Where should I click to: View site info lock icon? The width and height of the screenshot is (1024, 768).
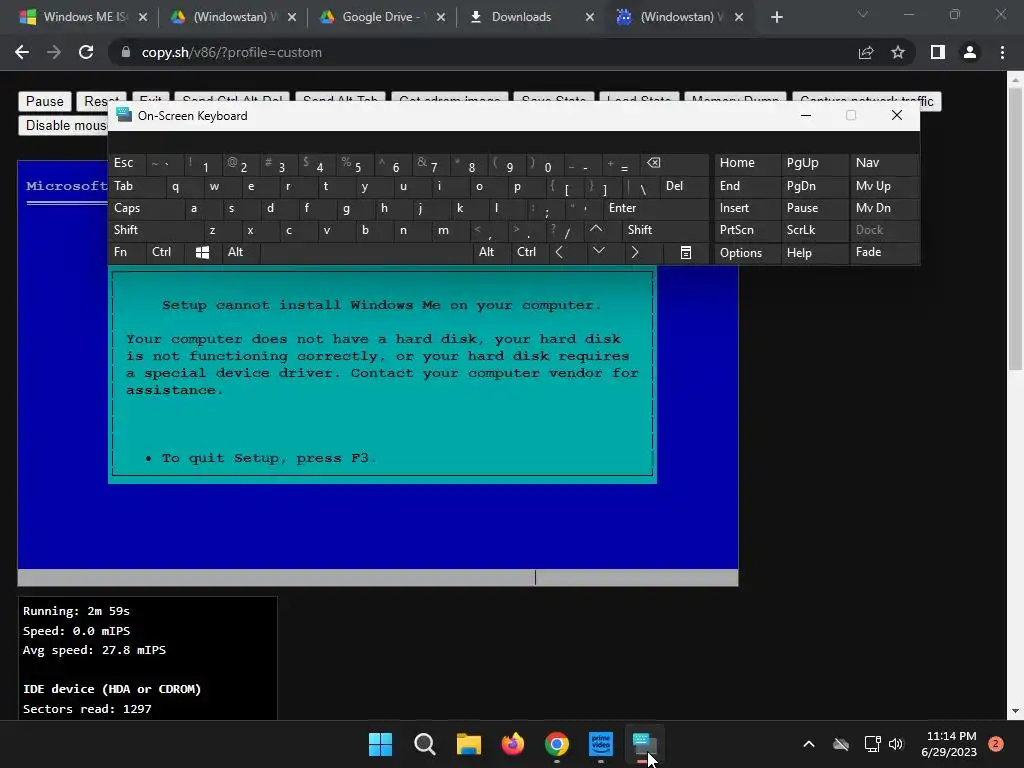(126, 52)
